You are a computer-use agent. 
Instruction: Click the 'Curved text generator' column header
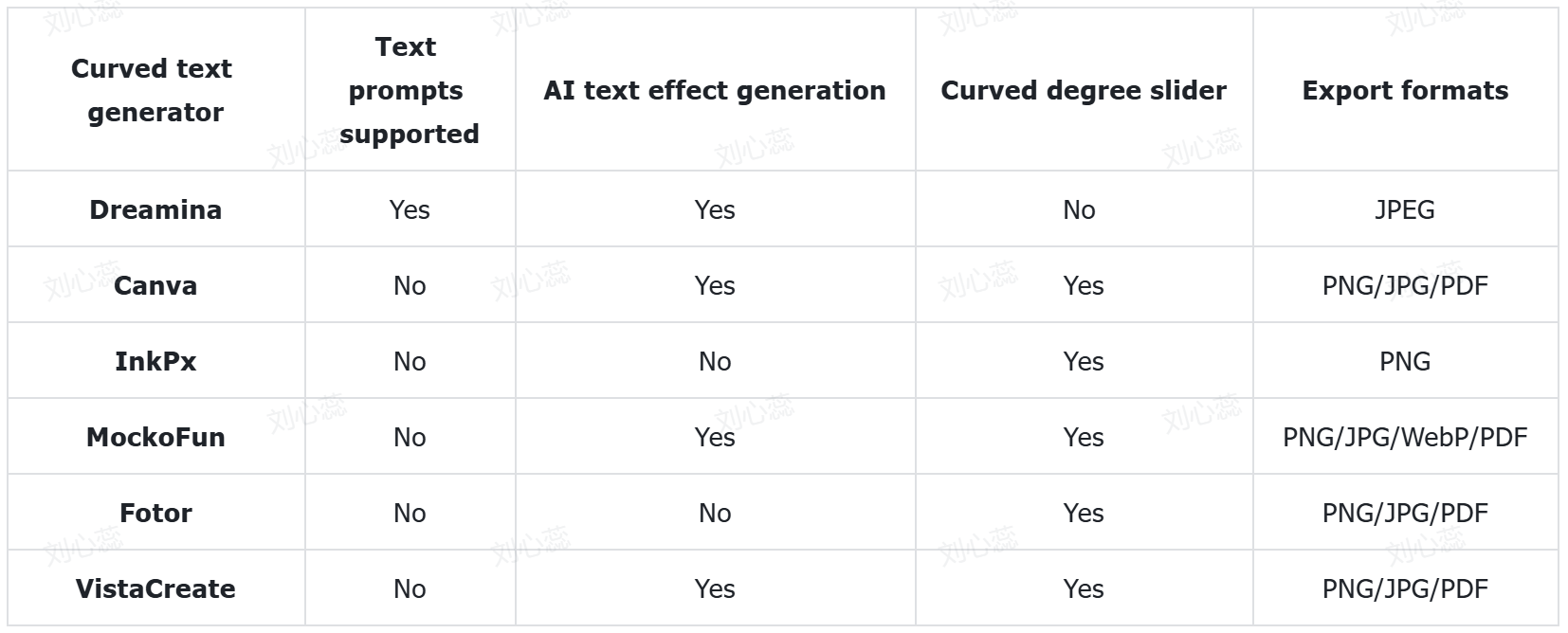pos(155,90)
